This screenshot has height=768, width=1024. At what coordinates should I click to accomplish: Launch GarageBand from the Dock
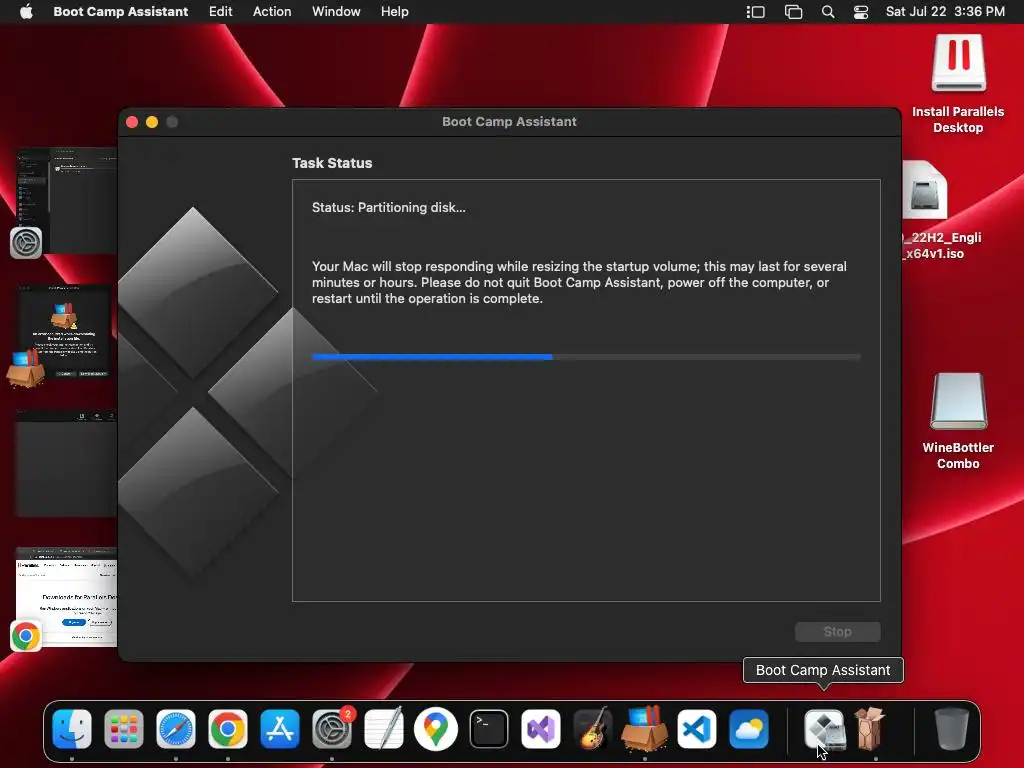click(592, 729)
